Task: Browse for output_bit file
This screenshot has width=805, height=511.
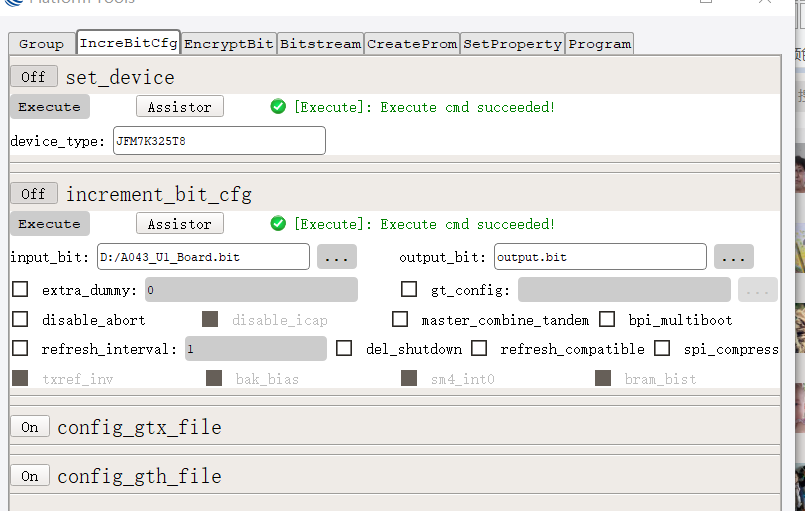Action: (x=734, y=257)
